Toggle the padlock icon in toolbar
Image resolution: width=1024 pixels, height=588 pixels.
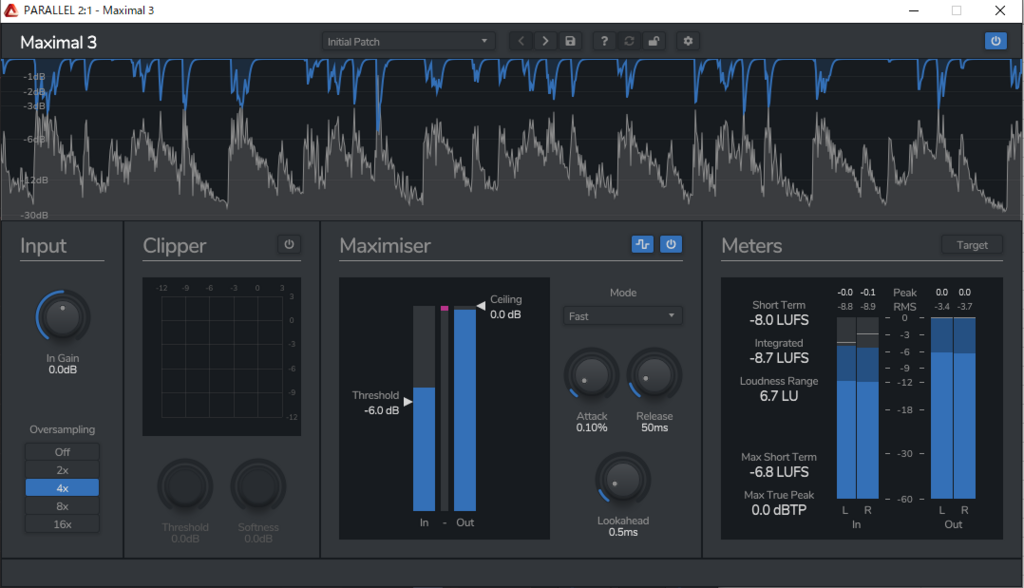click(653, 41)
